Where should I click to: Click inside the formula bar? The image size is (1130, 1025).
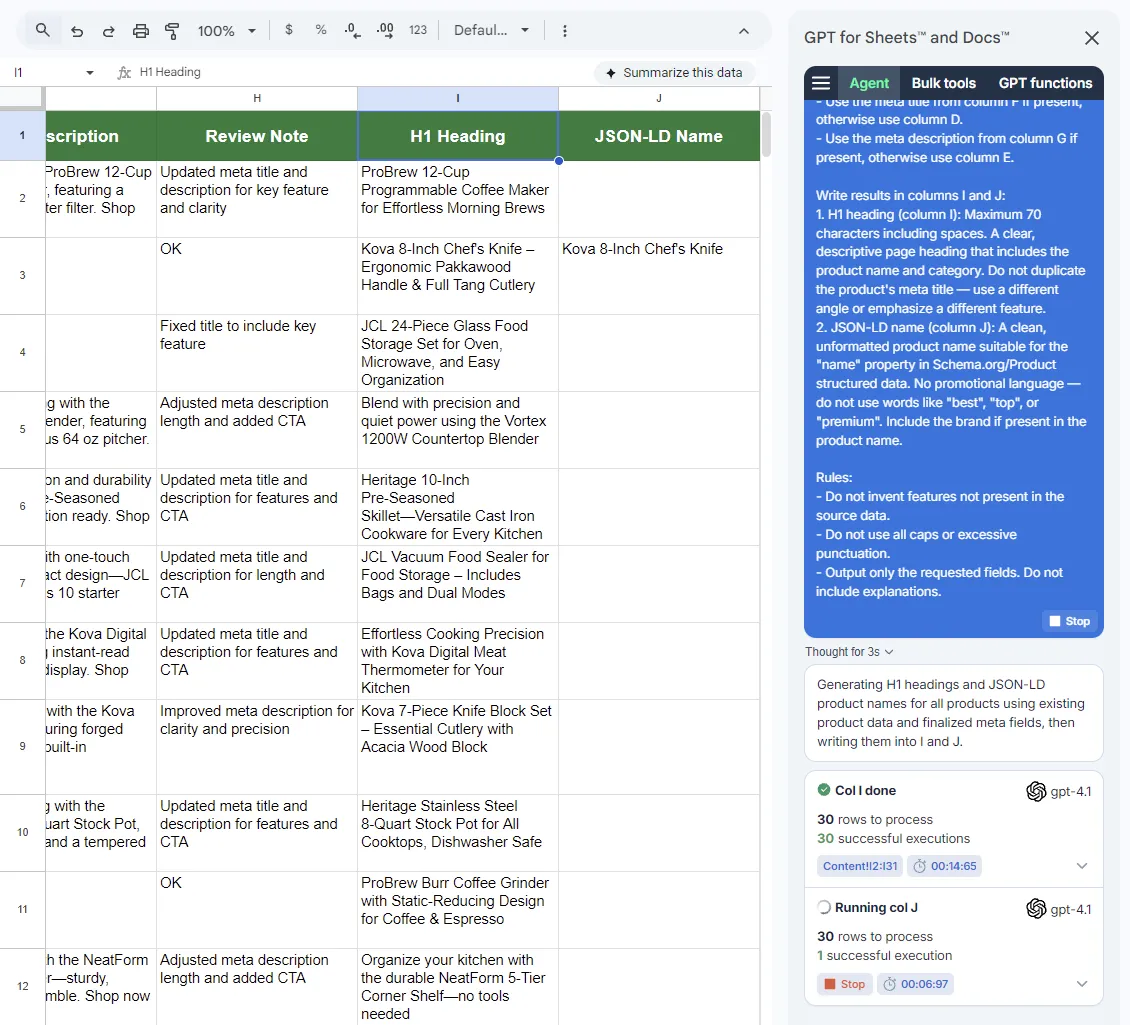300,71
